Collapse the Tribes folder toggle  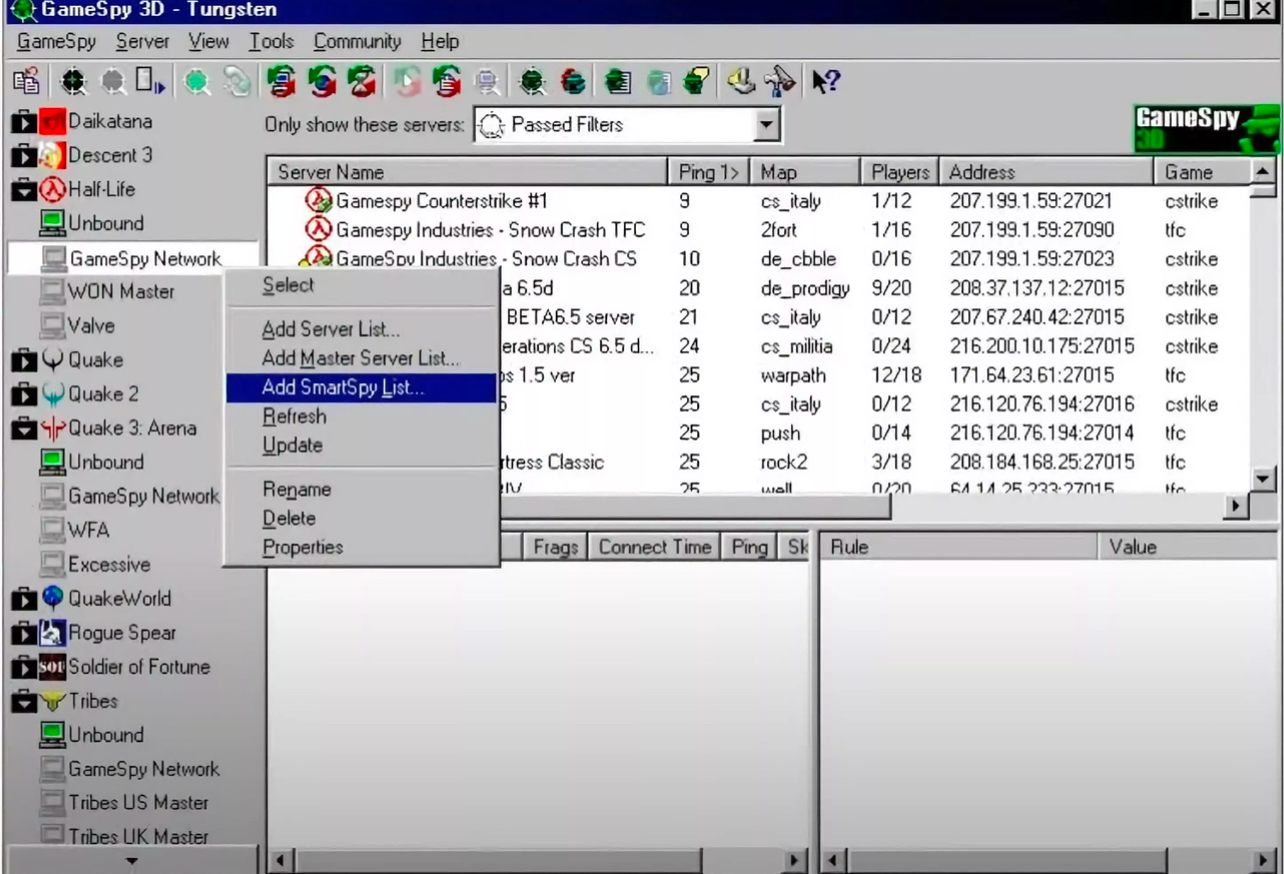[23, 701]
